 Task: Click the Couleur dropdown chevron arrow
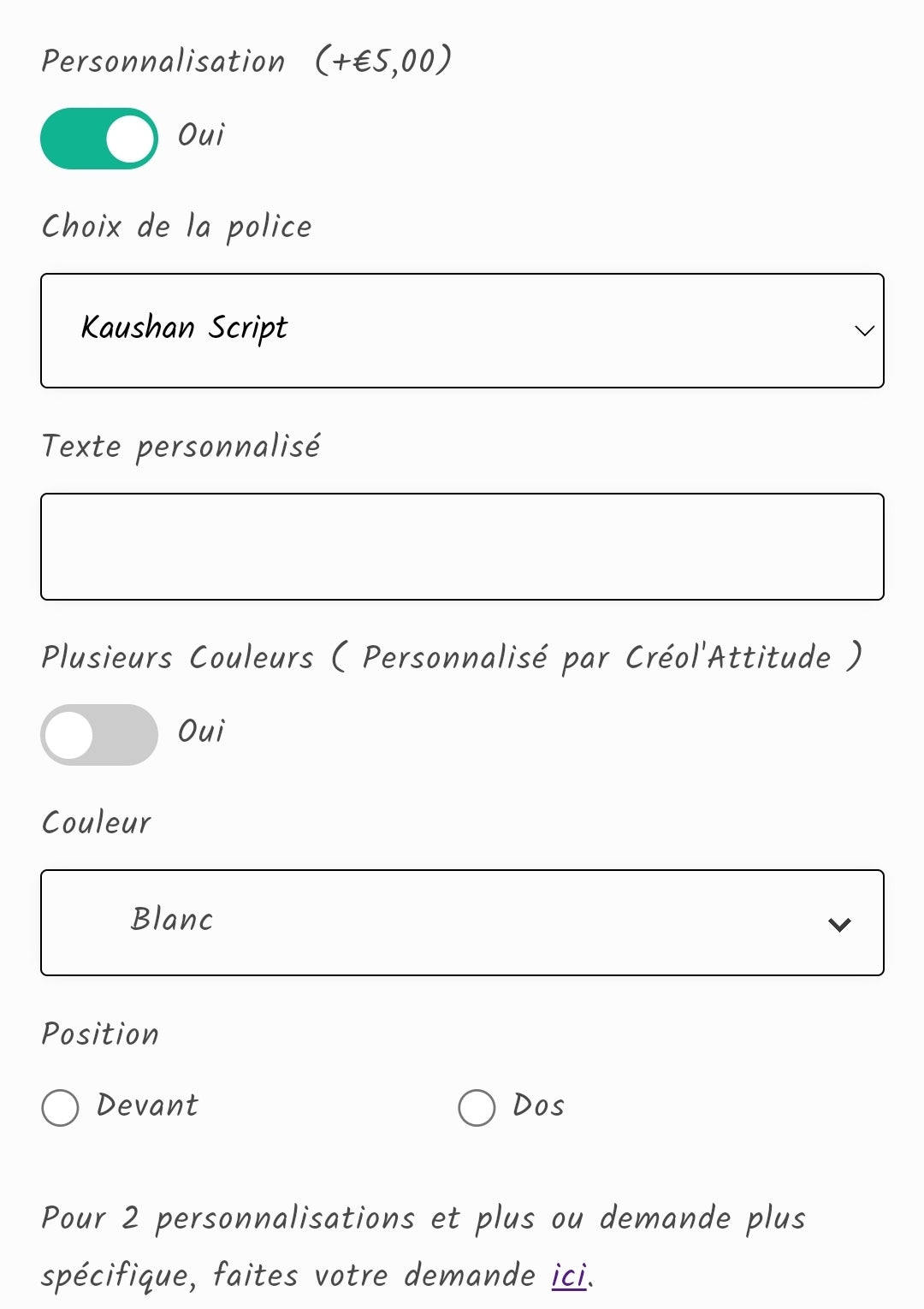point(839,924)
